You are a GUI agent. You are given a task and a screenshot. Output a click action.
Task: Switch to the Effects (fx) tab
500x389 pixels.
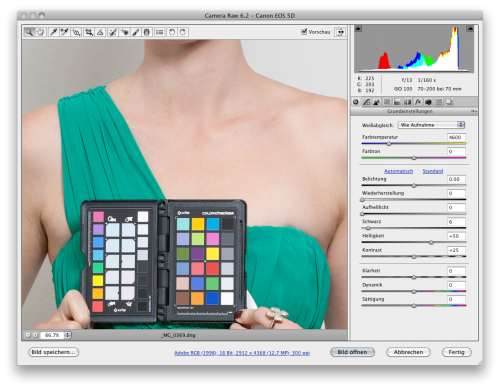tap(418, 102)
